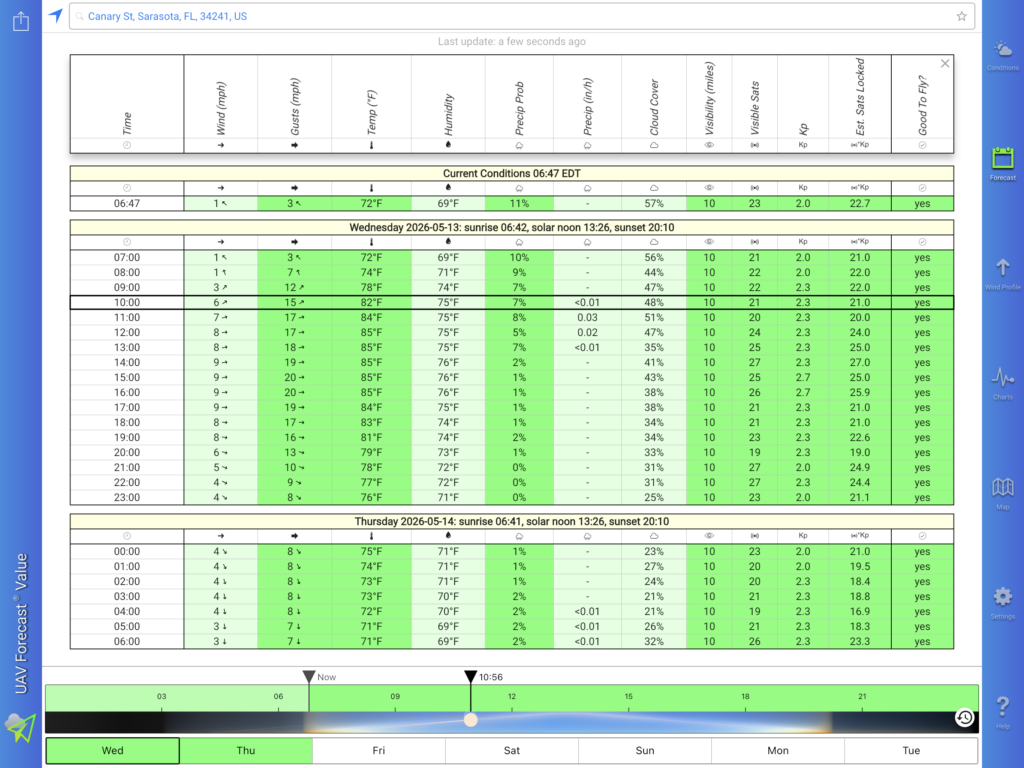Click the Thursday 2026-05-14 section header
Image resolution: width=1024 pixels, height=768 pixels.
[512, 521]
